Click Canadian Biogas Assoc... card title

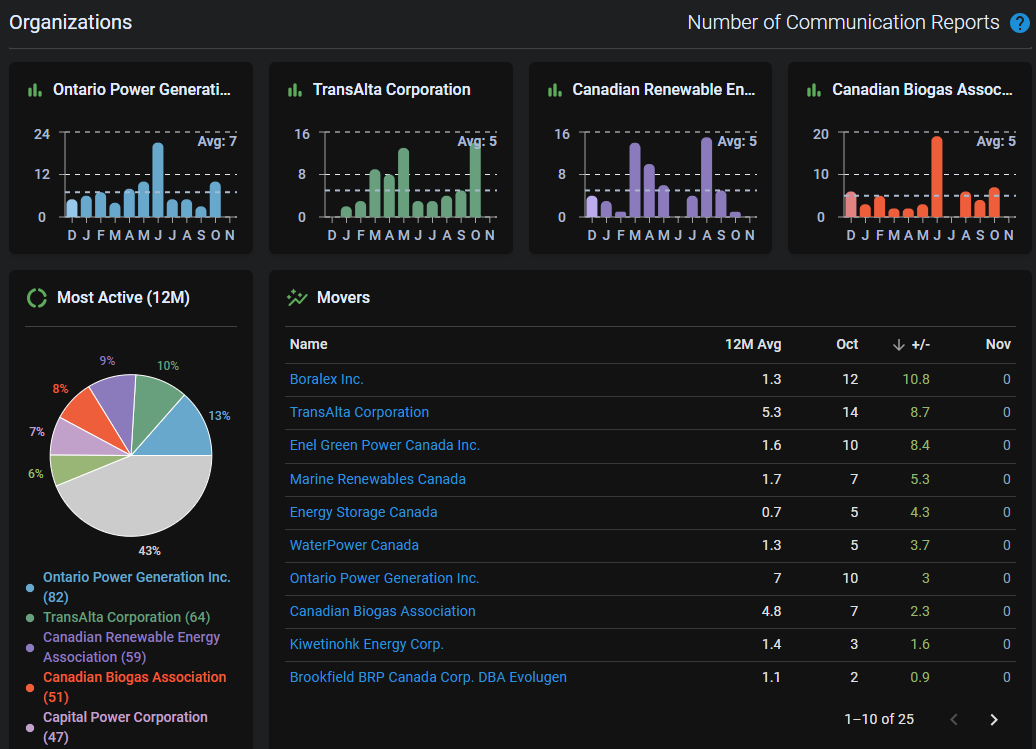click(922, 89)
